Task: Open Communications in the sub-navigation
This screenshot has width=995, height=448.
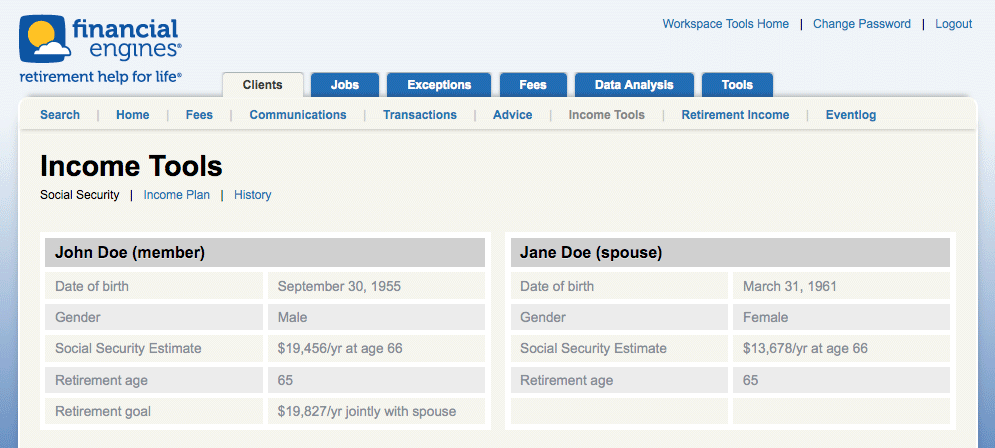Action: click(298, 115)
